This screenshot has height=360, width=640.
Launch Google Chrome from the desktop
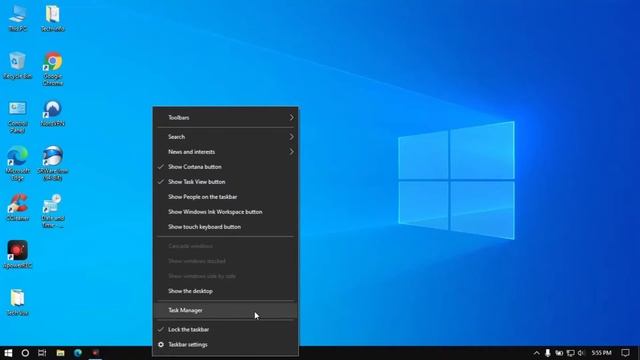tap(53, 69)
